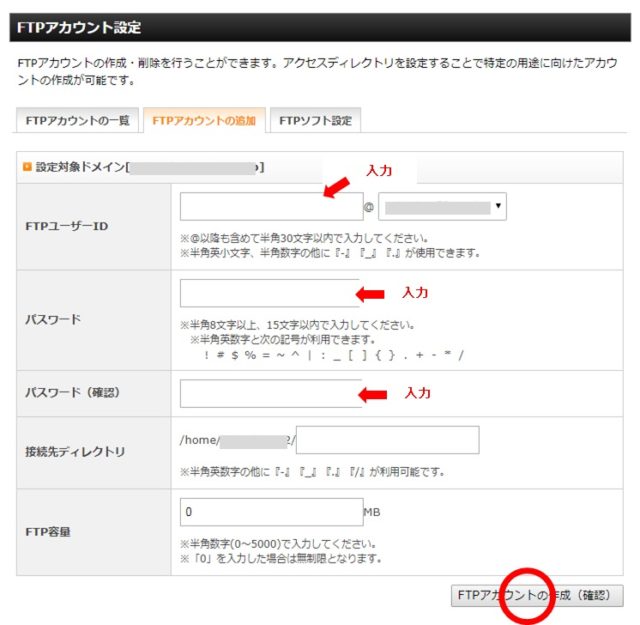The width and height of the screenshot is (640, 625).
Task: Click the red arrow pointing at FTPユーザーID field
Action: 336,187
